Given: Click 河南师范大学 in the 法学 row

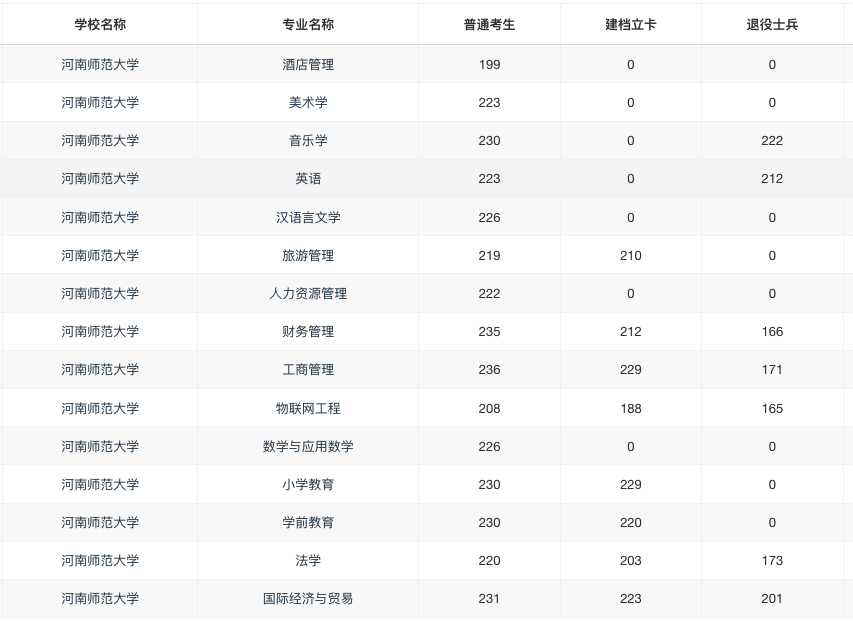Looking at the screenshot, I should click(100, 561).
